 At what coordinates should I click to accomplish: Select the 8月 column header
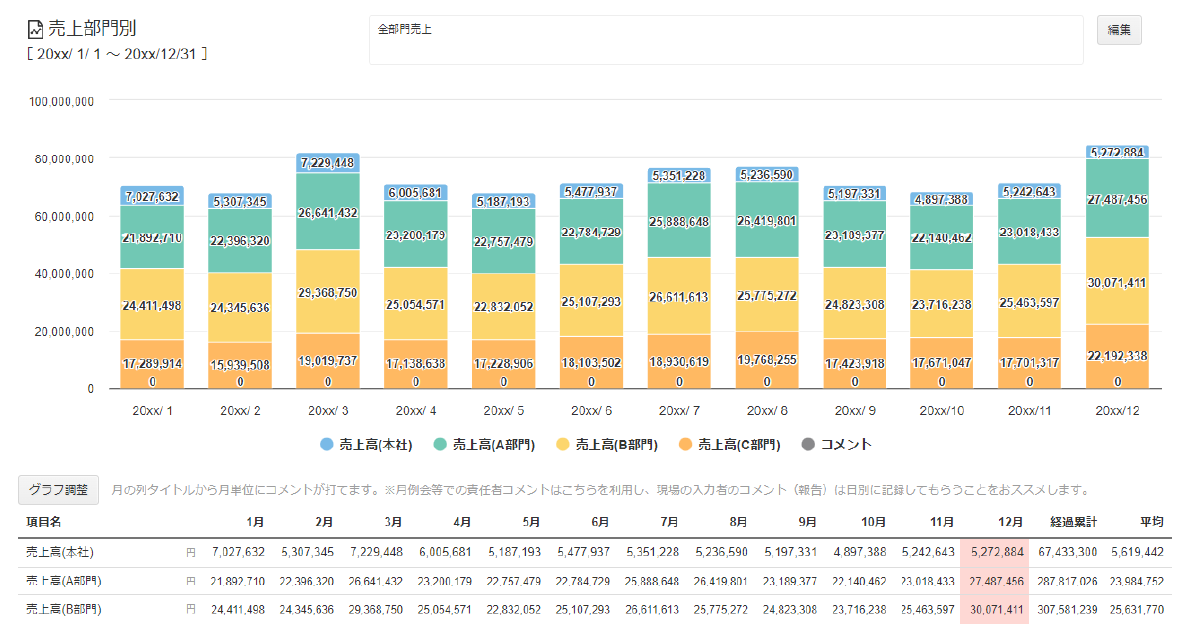pyautogui.click(x=737, y=522)
